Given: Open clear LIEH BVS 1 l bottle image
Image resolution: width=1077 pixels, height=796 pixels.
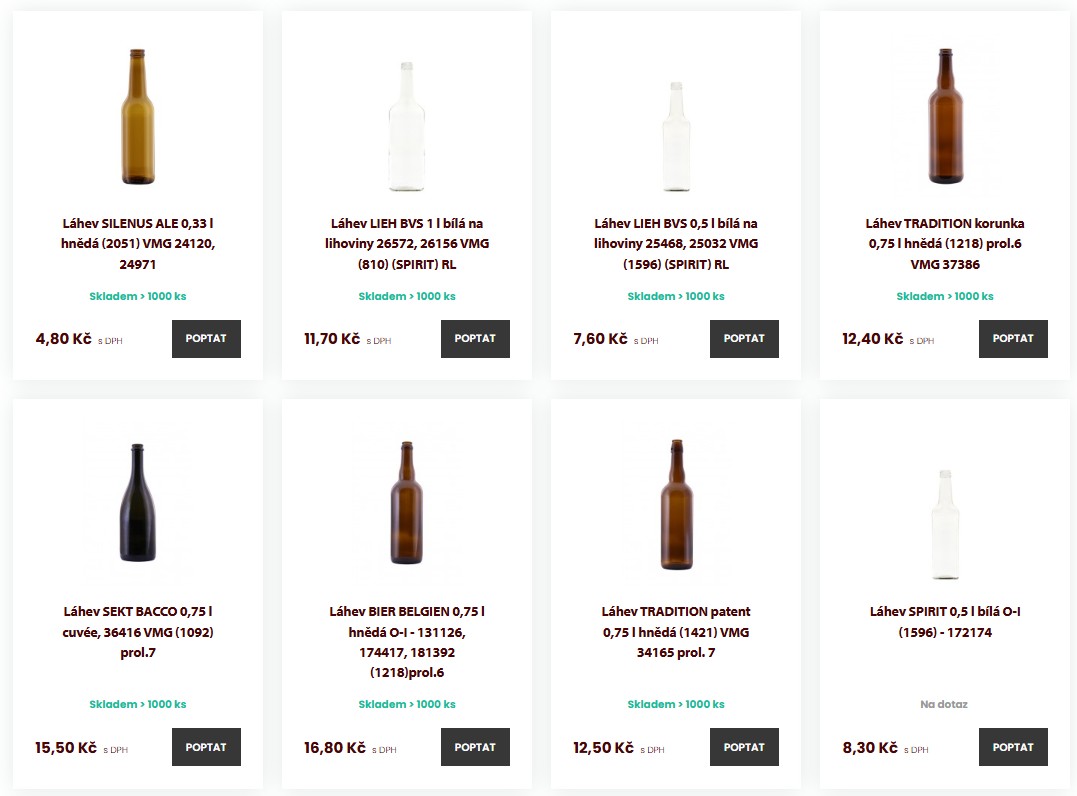Looking at the screenshot, I should tap(407, 127).
